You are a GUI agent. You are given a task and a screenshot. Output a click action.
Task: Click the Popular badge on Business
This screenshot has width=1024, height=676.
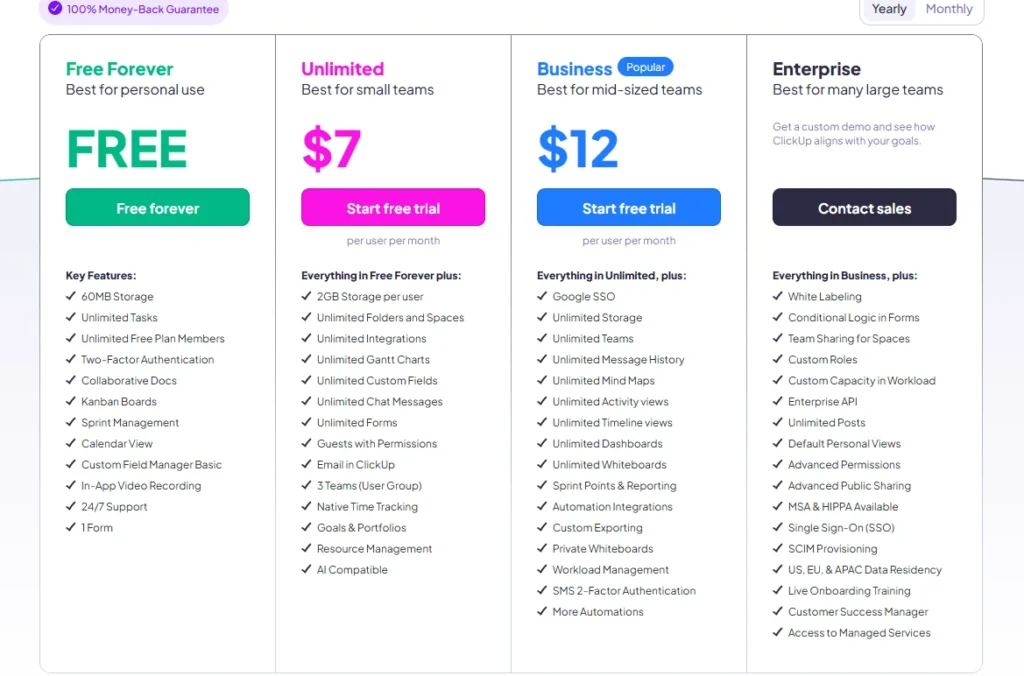coord(646,67)
